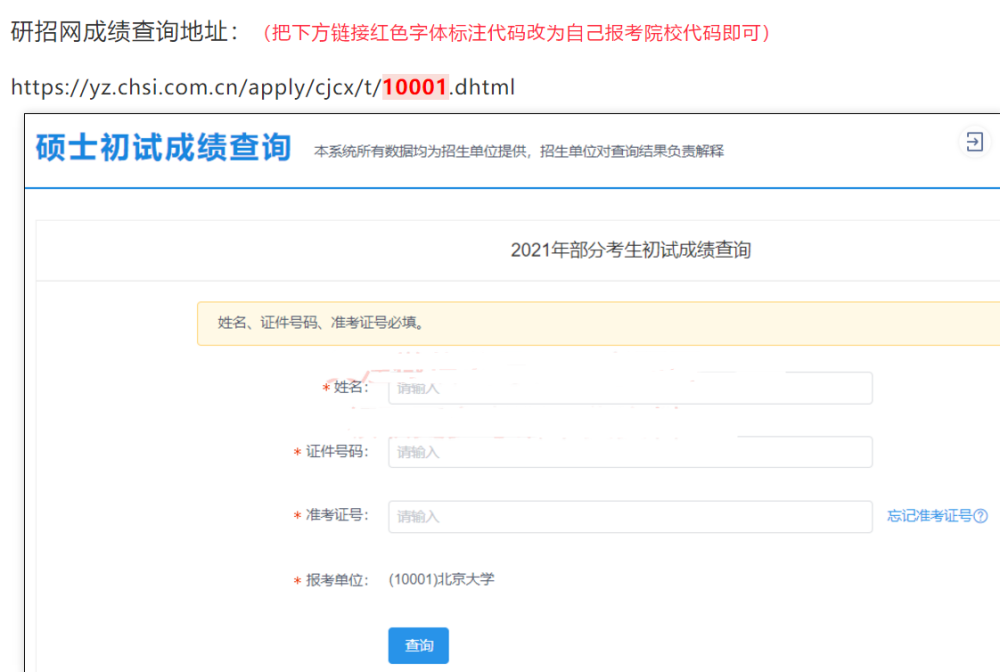Click the 证件号码 field label
The image size is (1000, 672).
pos(337,452)
